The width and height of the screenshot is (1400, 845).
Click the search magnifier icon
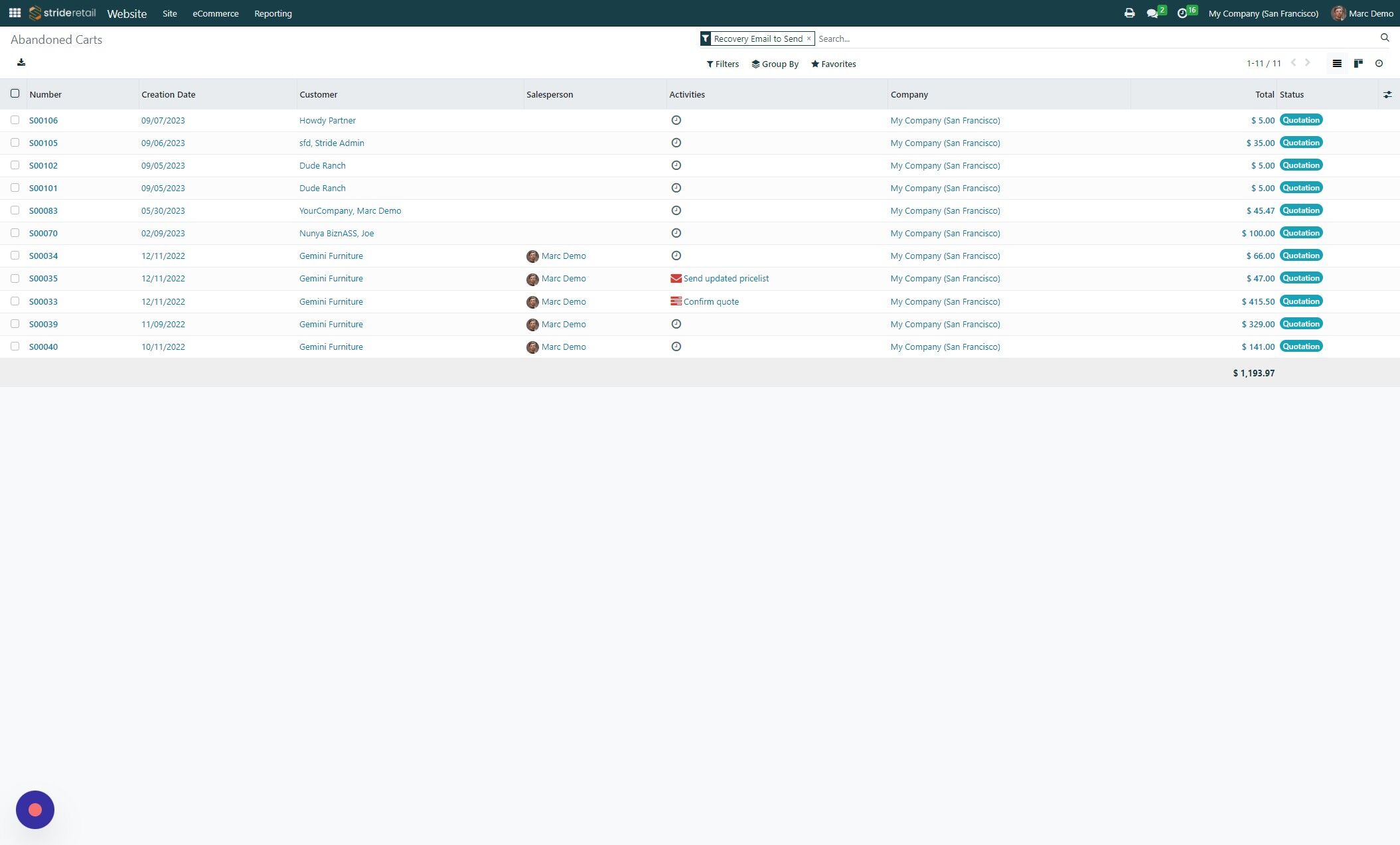point(1385,38)
